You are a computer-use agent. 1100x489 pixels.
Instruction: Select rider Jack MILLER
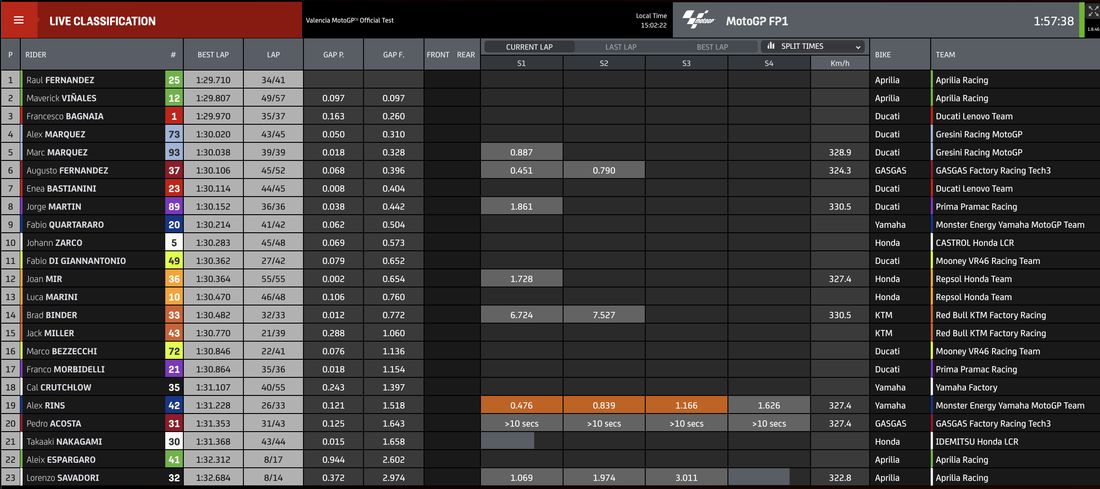tap(50, 333)
